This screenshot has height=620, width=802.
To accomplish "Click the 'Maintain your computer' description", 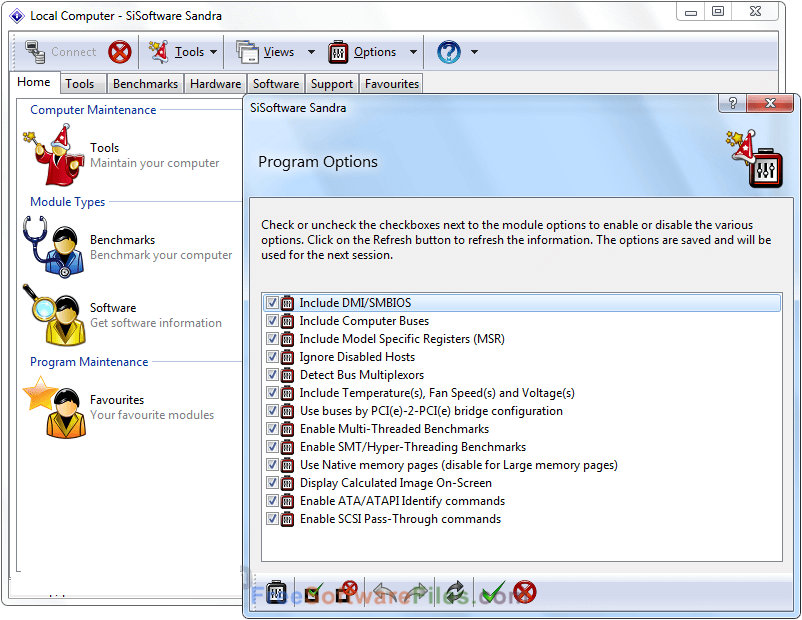I will coord(154,163).
